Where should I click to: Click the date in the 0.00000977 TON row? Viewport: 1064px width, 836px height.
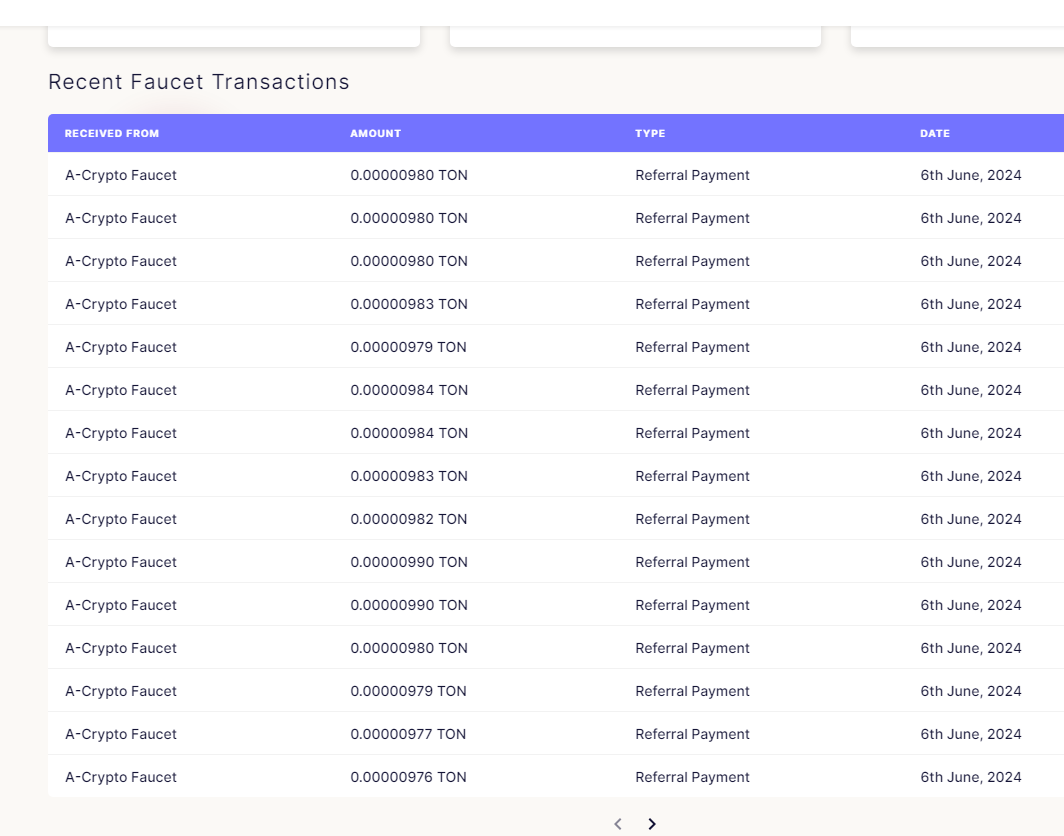pyautogui.click(x=971, y=734)
